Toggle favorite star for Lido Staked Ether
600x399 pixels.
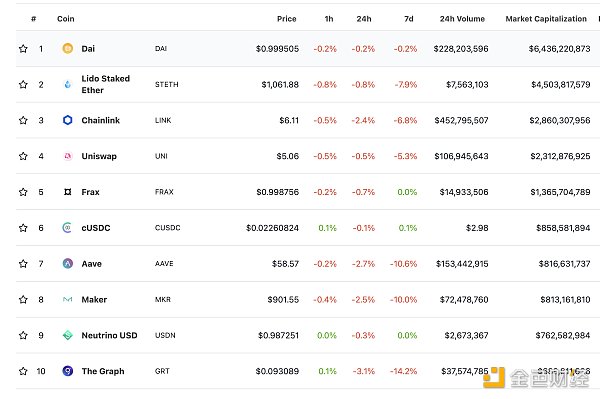point(23,85)
